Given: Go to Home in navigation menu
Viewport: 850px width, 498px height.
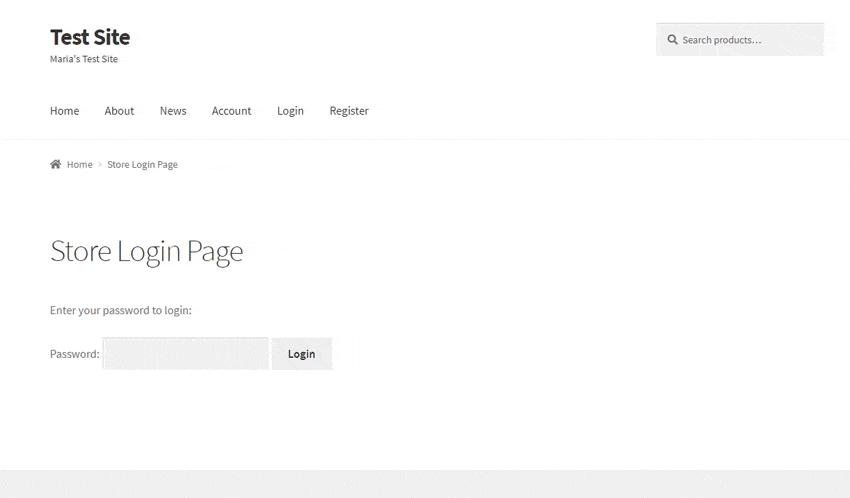Looking at the screenshot, I should [x=65, y=111].
